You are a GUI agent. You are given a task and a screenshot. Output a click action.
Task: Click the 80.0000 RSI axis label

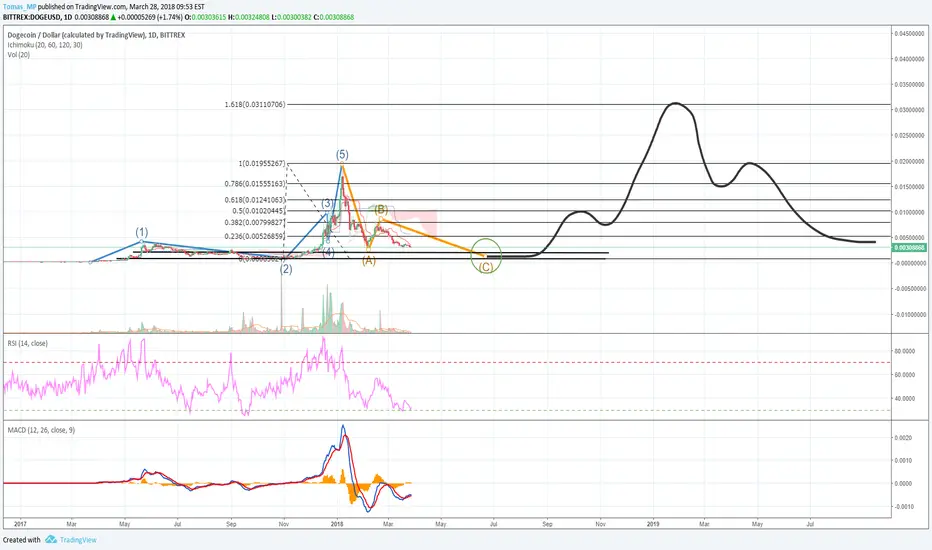tap(905, 351)
